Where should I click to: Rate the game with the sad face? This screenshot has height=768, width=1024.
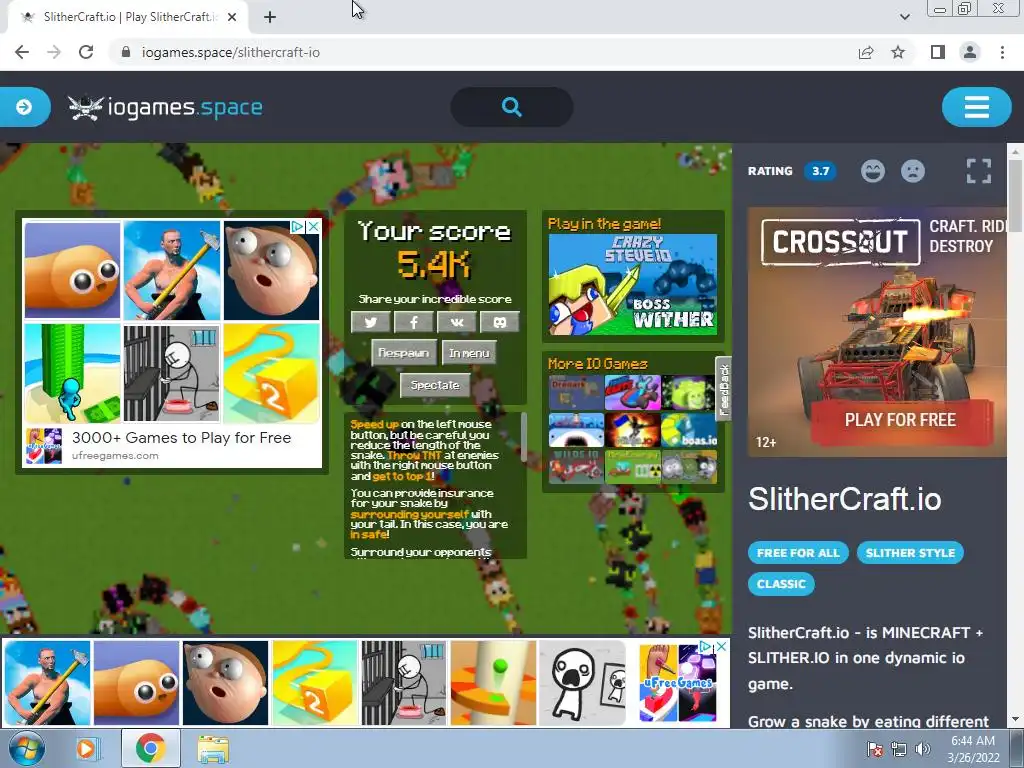913,171
